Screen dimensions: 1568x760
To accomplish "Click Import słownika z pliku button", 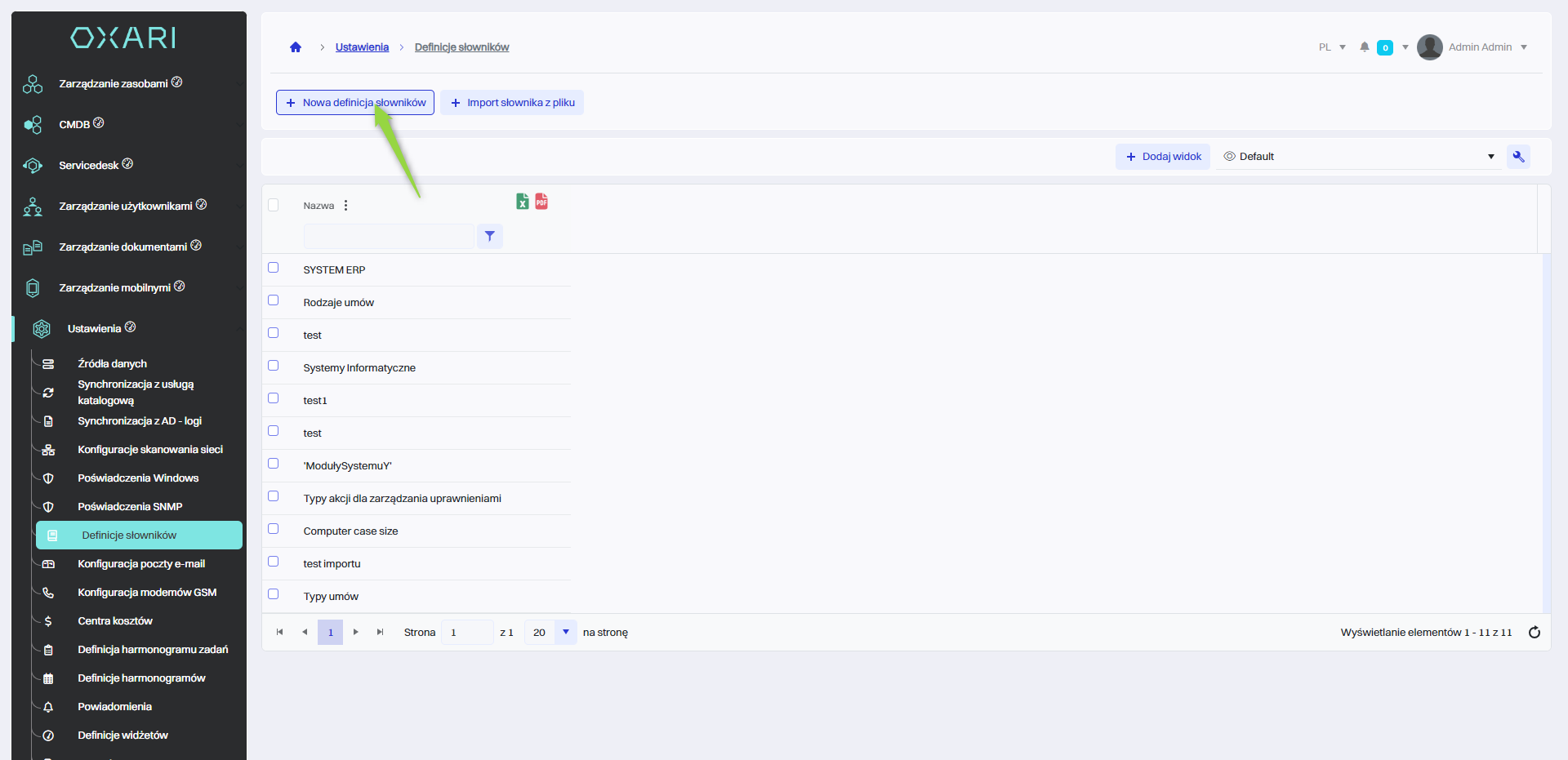I will tap(512, 103).
